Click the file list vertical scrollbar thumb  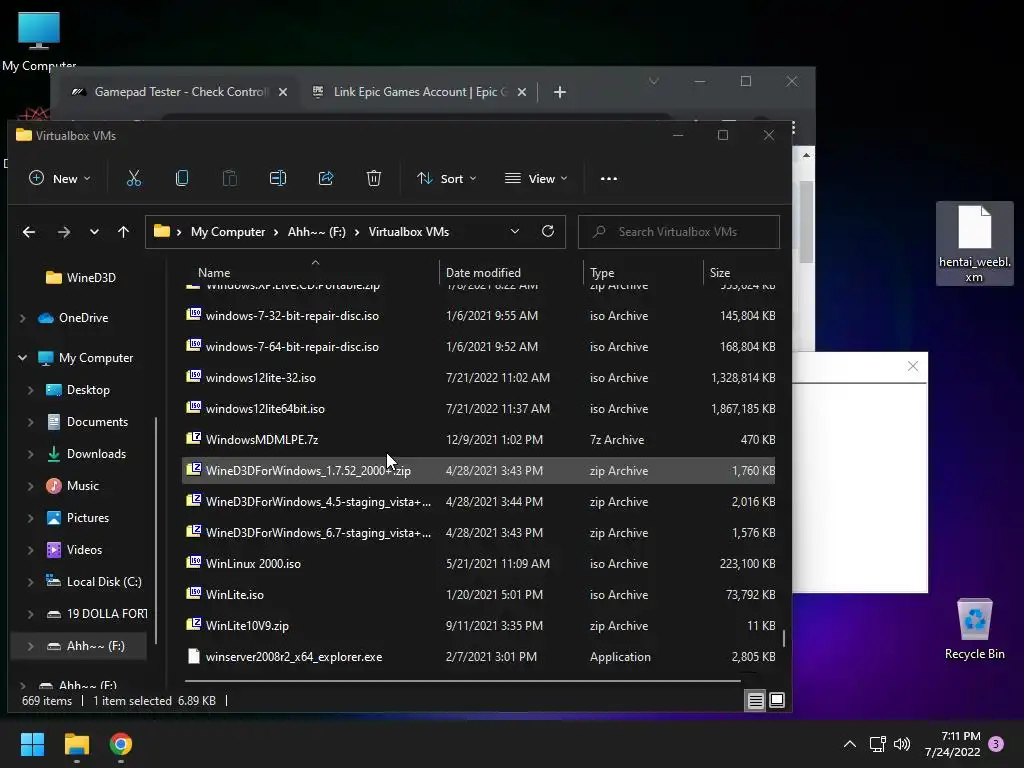(784, 637)
